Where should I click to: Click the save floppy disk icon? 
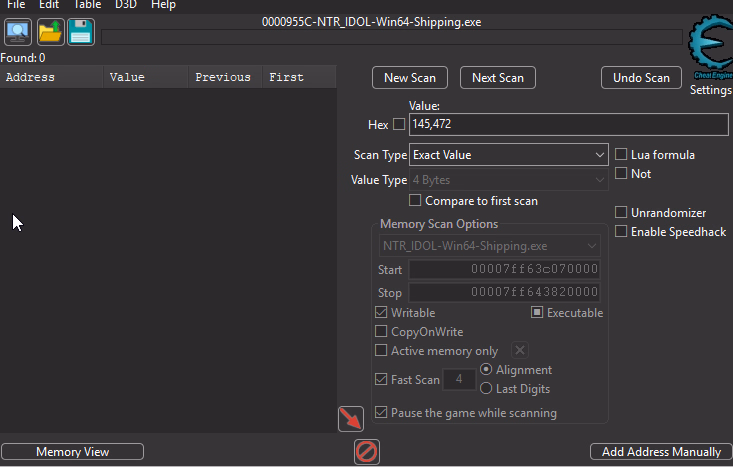pos(81,33)
